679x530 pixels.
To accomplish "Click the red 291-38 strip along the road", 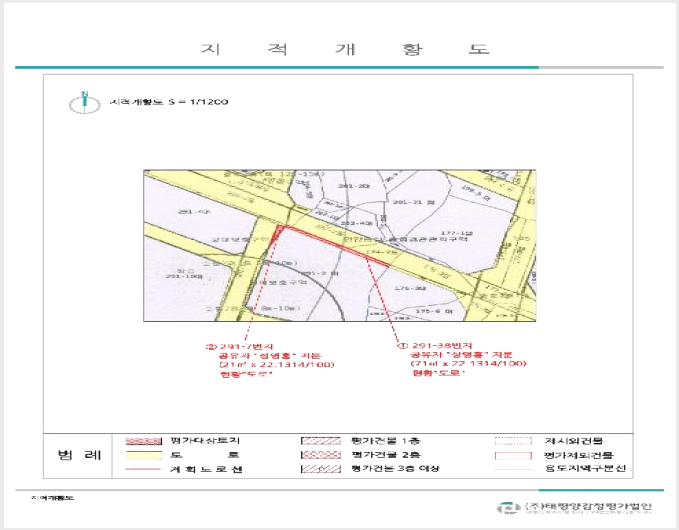I will (336, 245).
